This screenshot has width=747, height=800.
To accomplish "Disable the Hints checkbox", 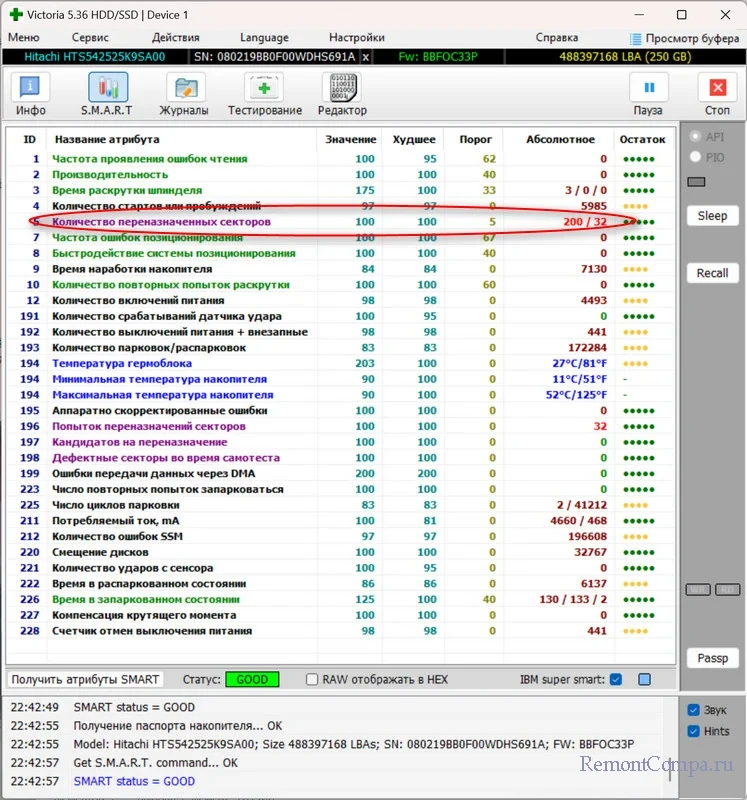I will [x=694, y=731].
